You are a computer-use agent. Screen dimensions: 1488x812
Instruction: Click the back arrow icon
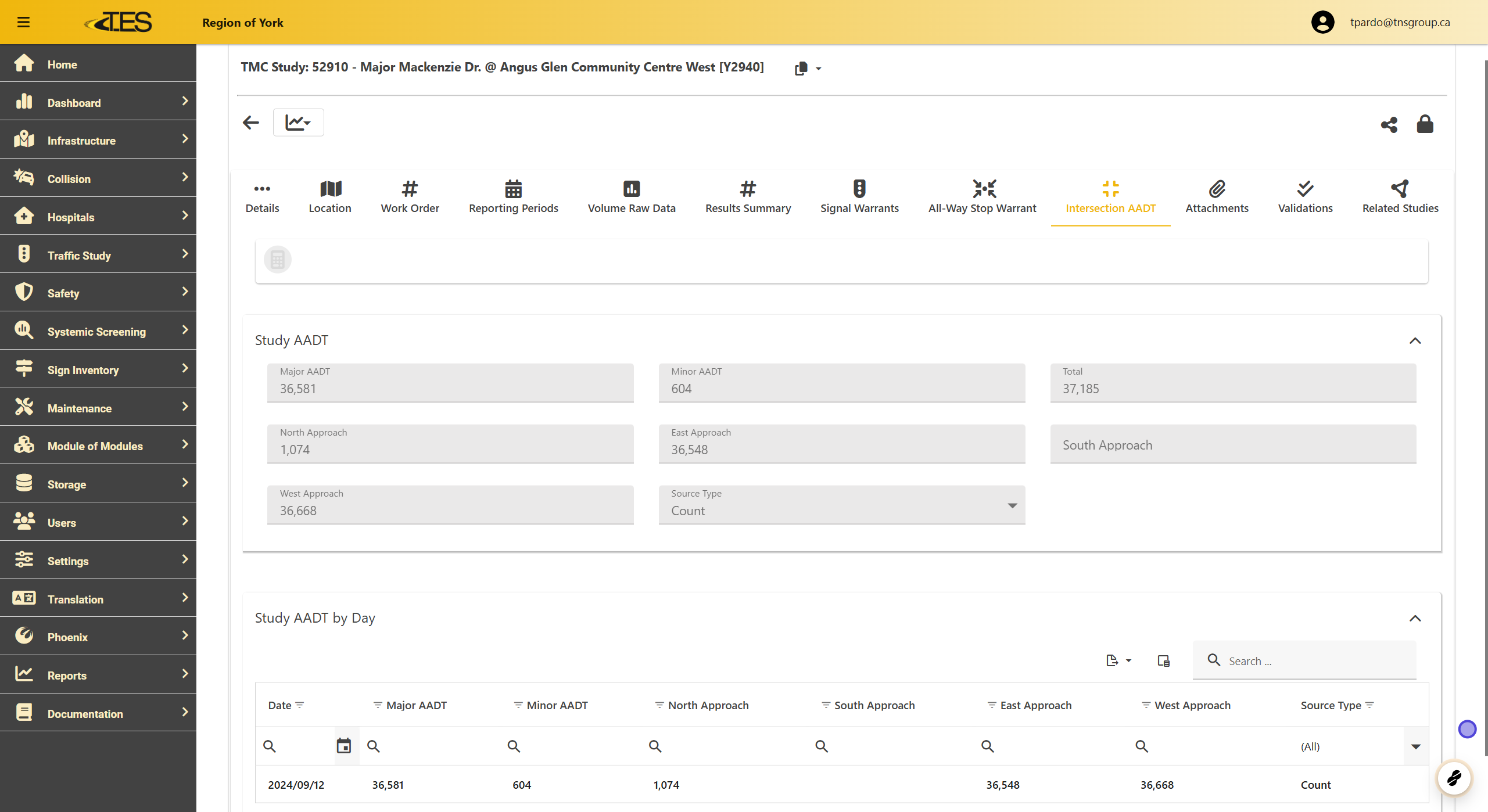tap(251, 123)
